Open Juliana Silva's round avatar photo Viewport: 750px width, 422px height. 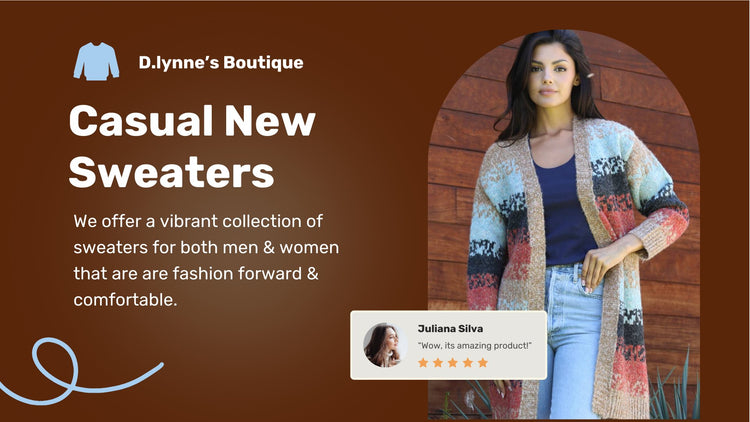pos(385,345)
